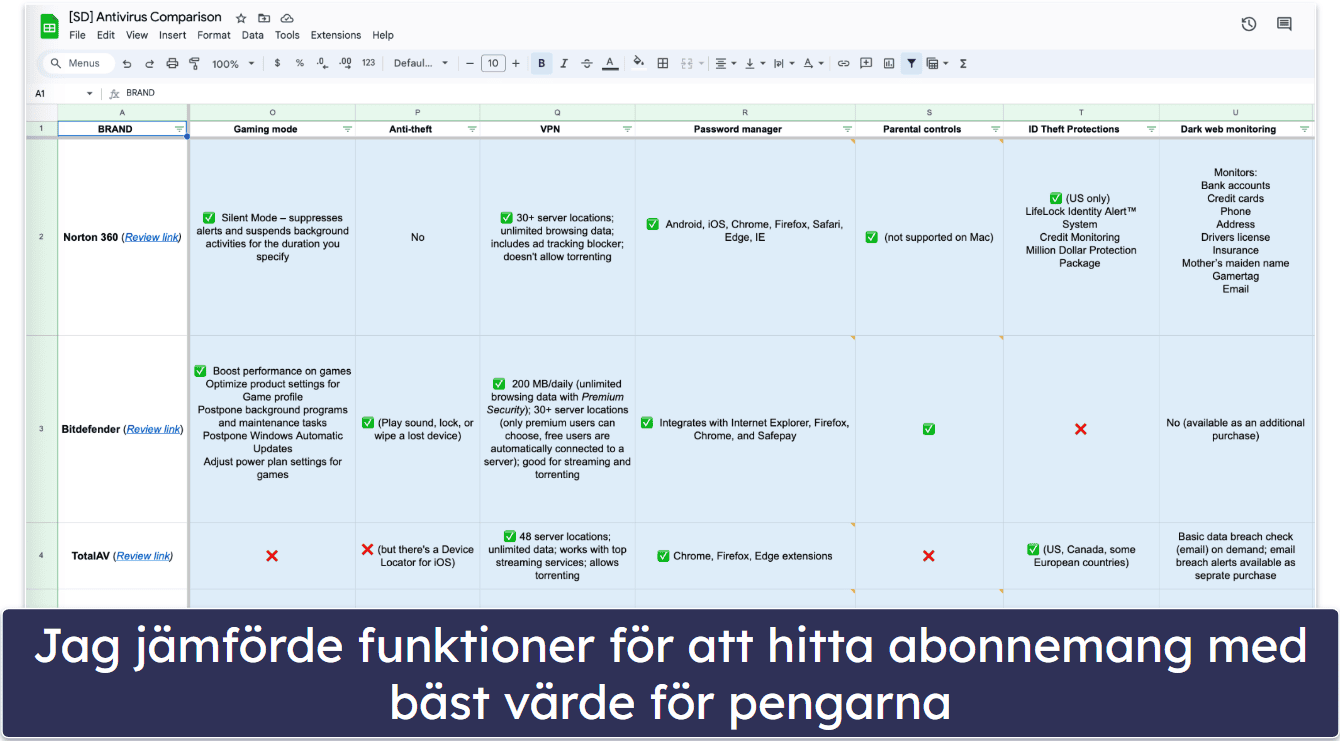
Task: Click the merge cells icon
Action: point(686,63)
